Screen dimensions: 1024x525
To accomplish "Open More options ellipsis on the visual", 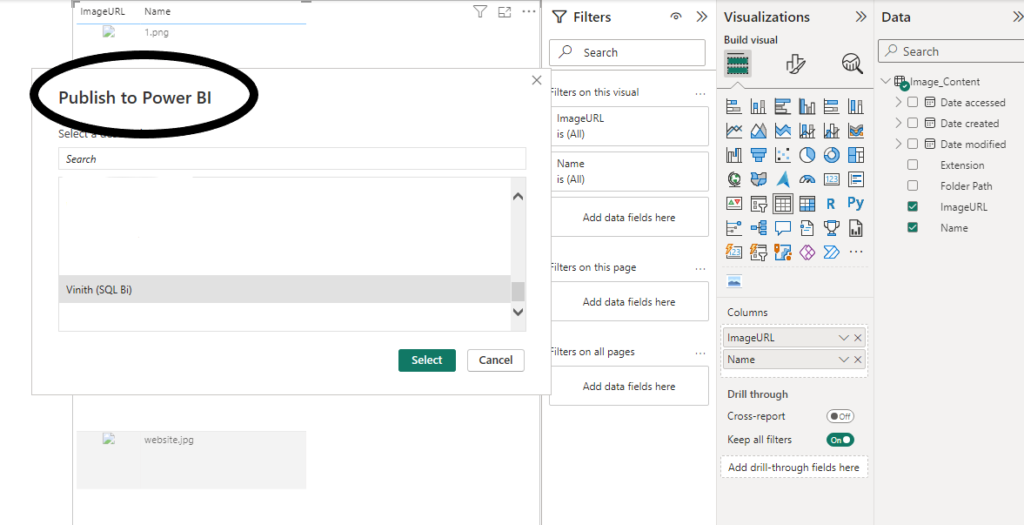I will pyautogui.click(x=528, y=12).
